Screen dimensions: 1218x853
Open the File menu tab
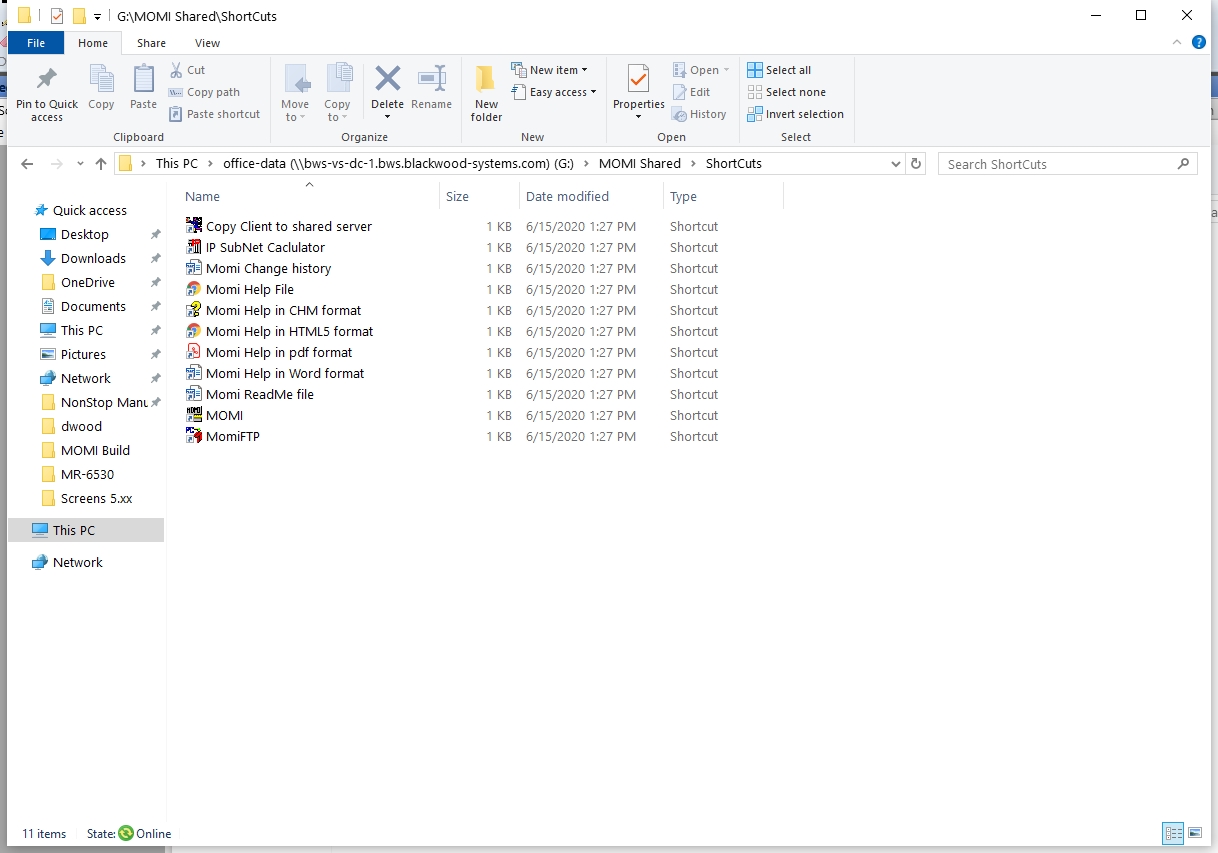point(36,43)
